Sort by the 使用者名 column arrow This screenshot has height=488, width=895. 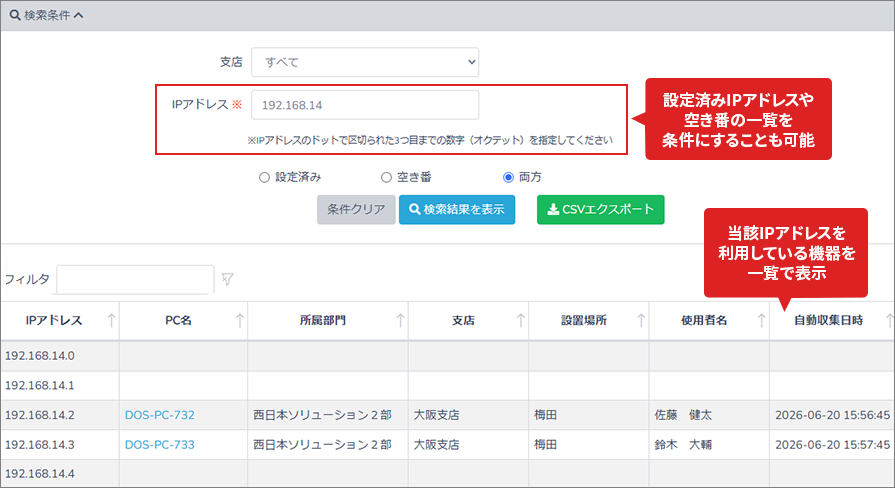coord(761,320)
